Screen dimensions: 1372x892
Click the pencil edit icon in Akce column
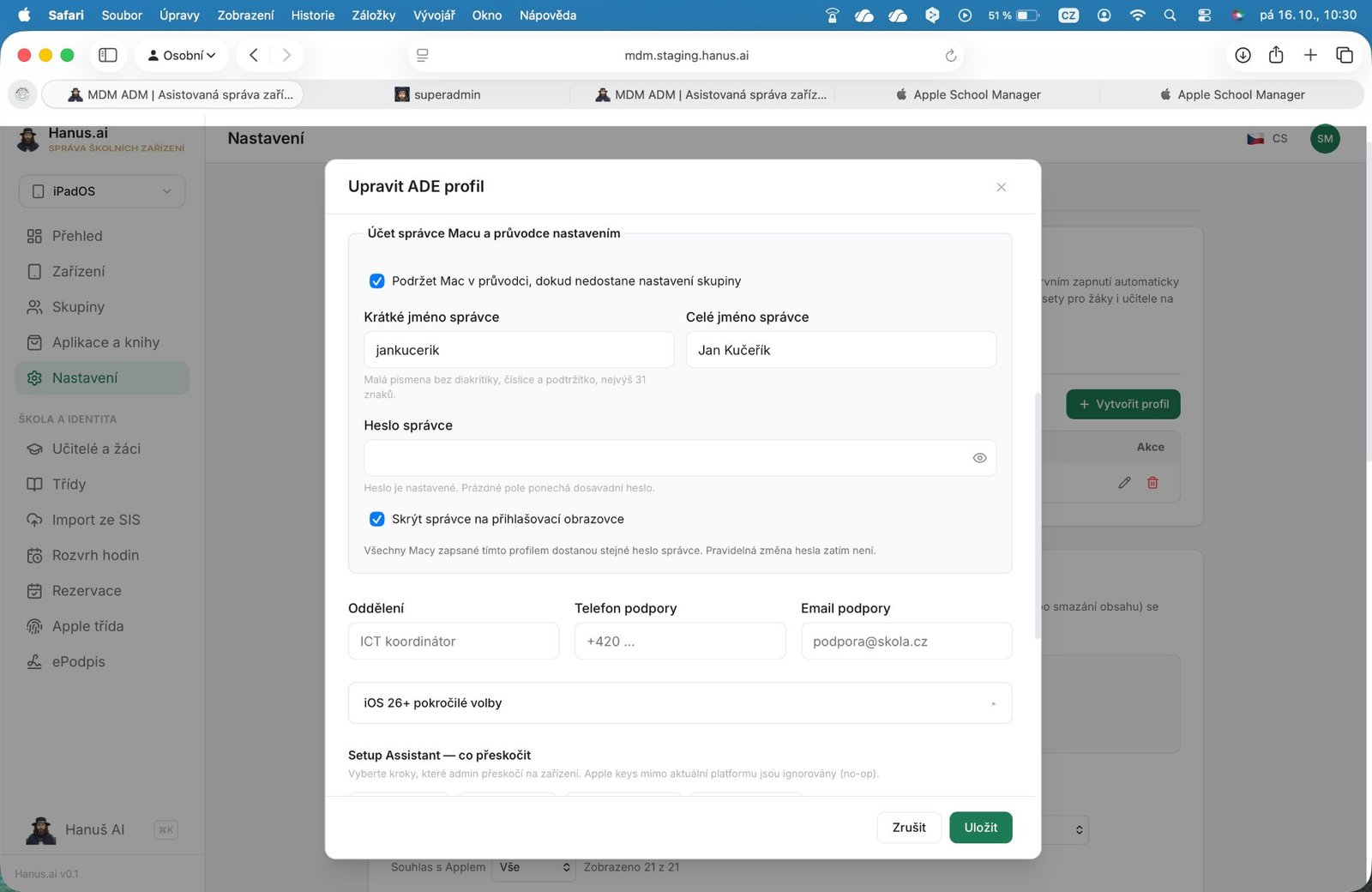(x=1124, y=483)
